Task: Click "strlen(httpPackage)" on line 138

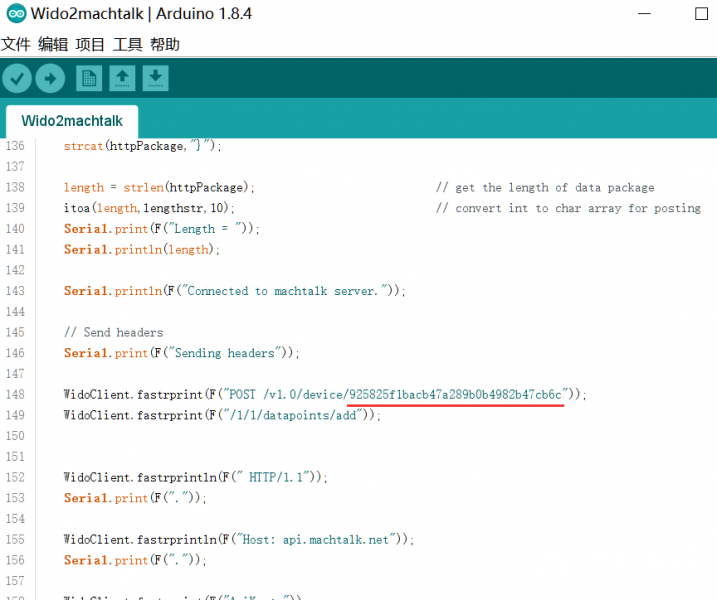Action: [186, 188]
